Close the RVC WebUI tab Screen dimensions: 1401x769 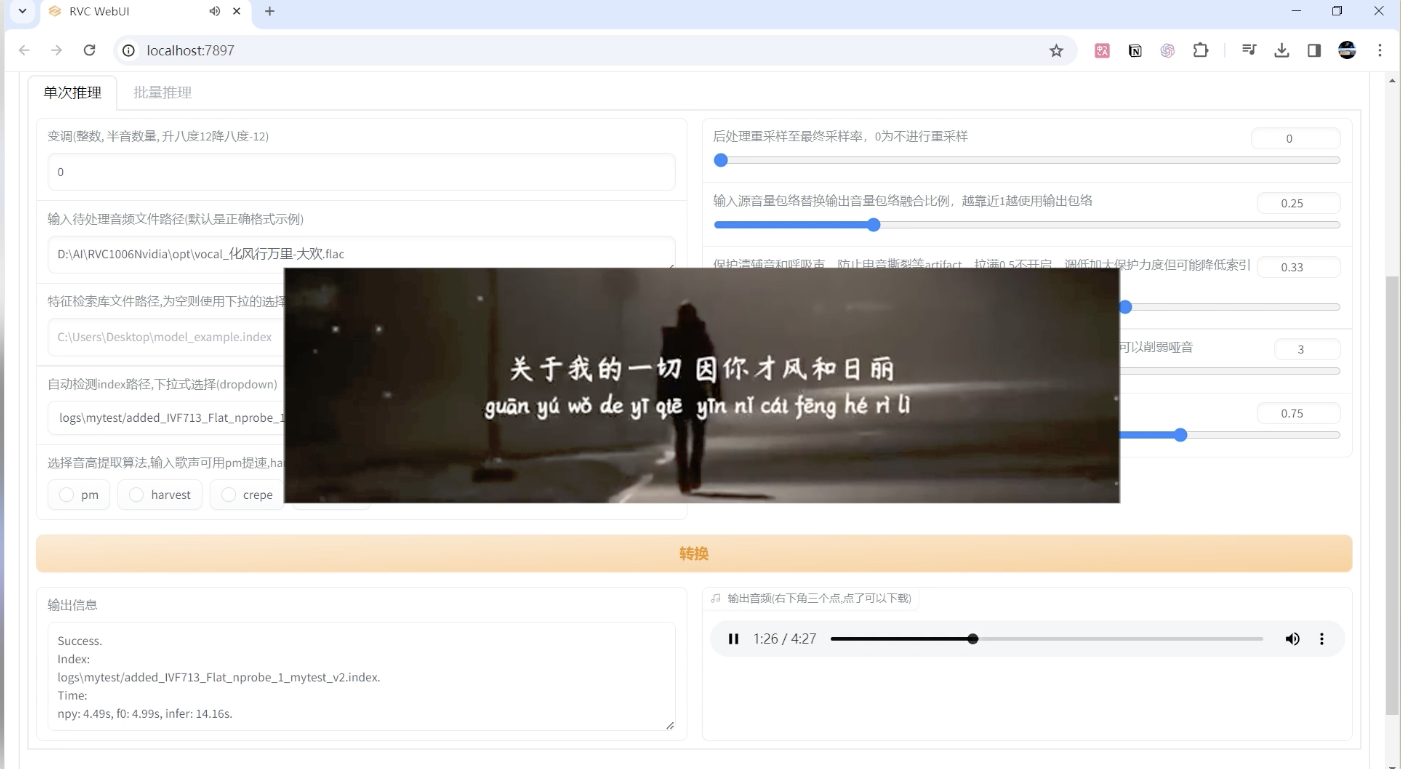pyautogui.click(x=237, y=11)
